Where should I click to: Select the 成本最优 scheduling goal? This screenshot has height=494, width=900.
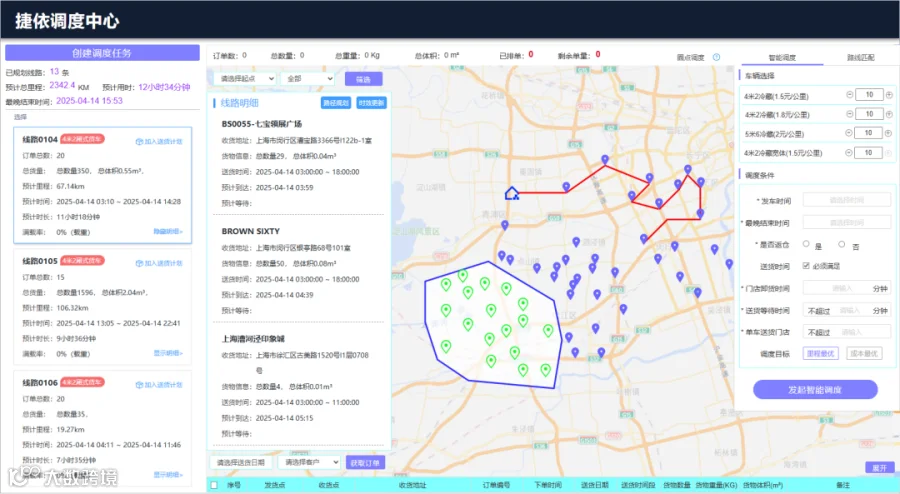tap(864, 353)
